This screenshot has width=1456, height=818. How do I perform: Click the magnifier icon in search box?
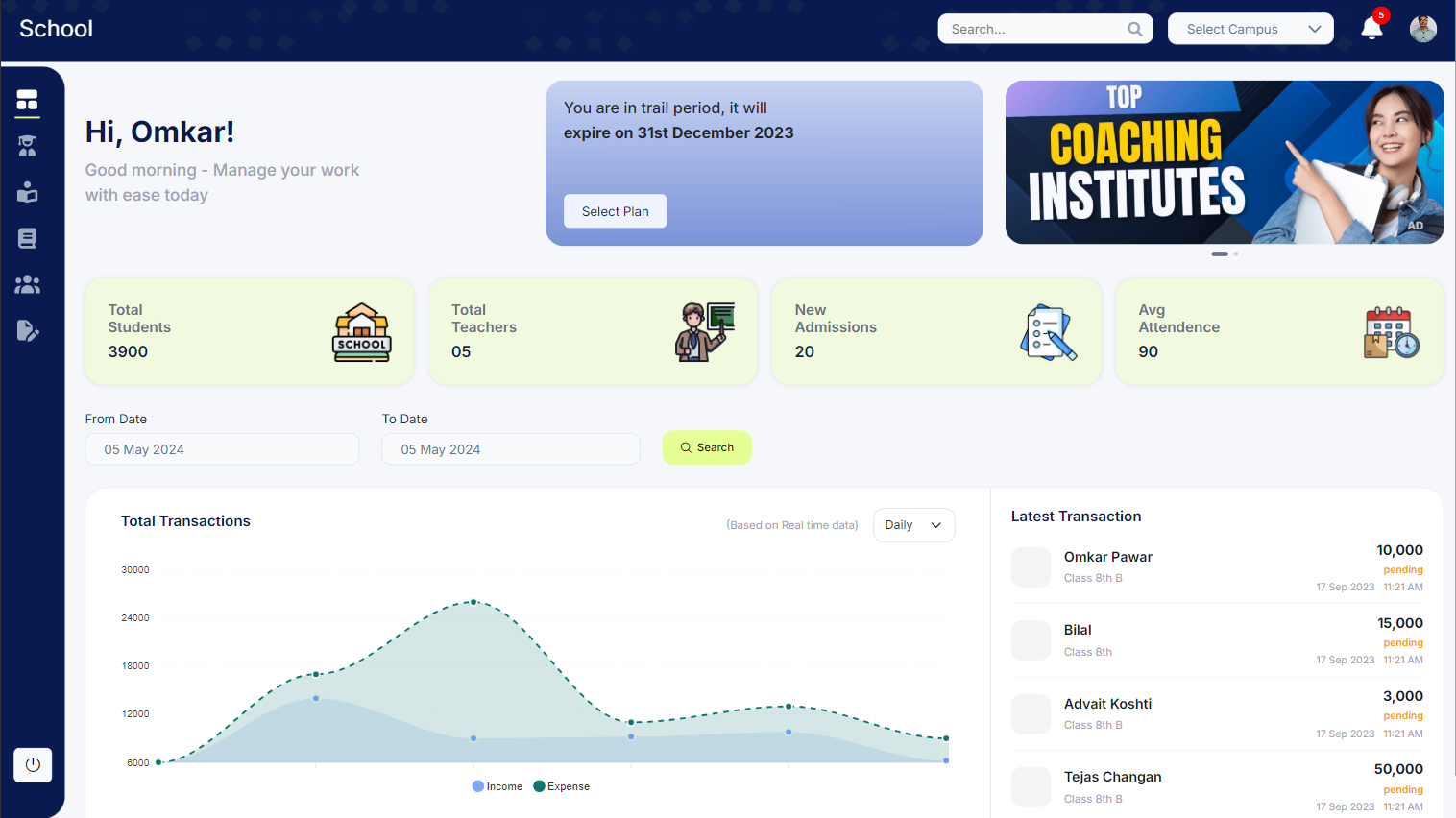click(x=1134, y=29)
